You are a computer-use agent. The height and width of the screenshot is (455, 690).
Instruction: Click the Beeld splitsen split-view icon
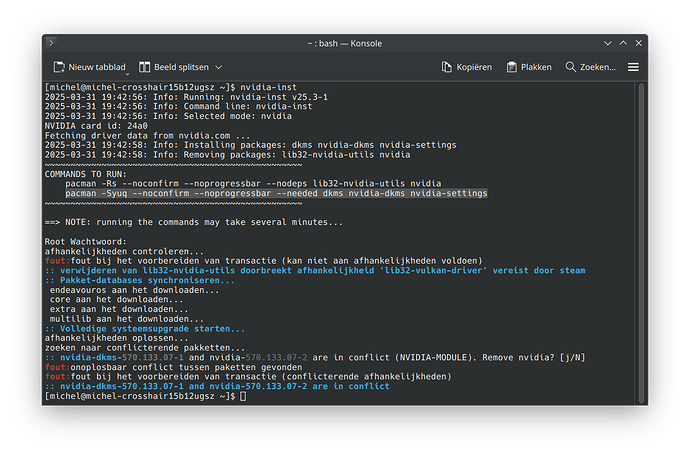coord(144,67)
